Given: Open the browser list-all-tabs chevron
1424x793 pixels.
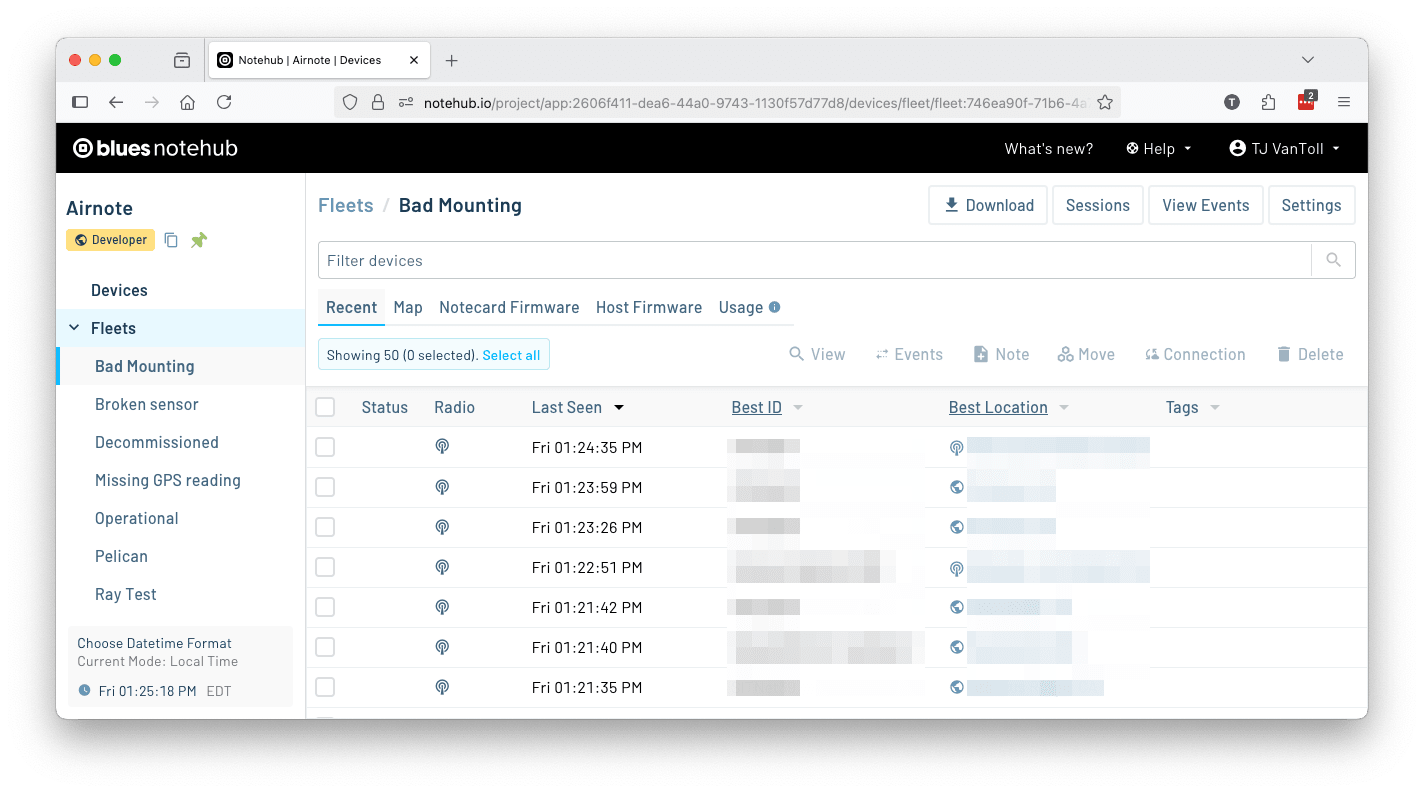Looking at the screenshot, I should 1308,60.
